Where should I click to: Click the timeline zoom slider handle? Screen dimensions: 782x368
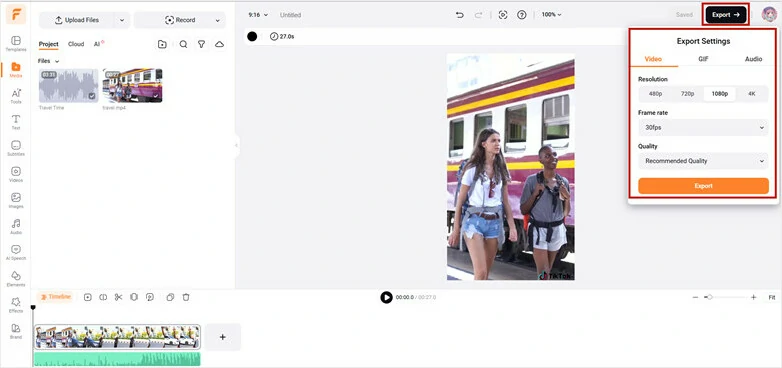[x=709, y=297]
